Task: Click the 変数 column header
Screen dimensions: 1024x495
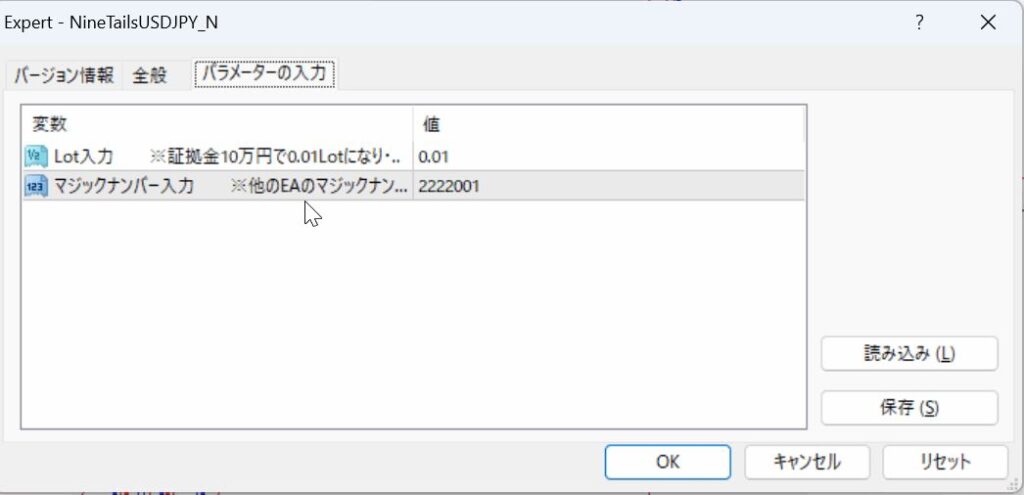Action: (217, 124)
